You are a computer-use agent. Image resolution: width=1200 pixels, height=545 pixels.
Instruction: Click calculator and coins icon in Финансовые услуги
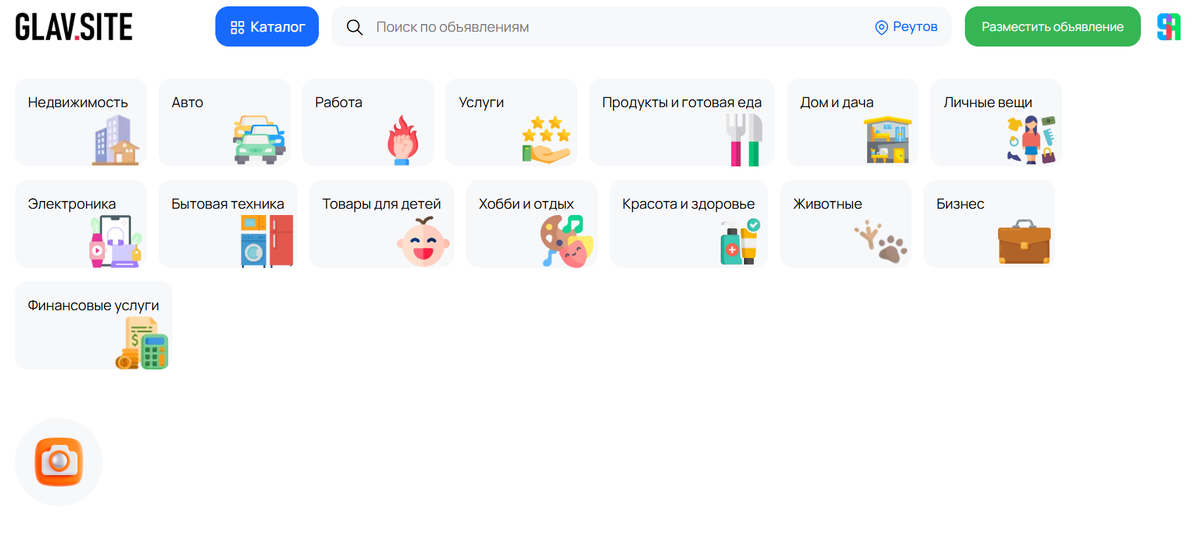coord(141,343)
